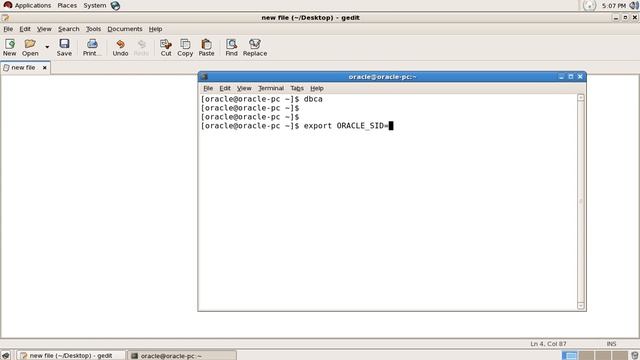Open terminal View menu
This screenshot has width=640, height=360.
[x=244, y=88]
